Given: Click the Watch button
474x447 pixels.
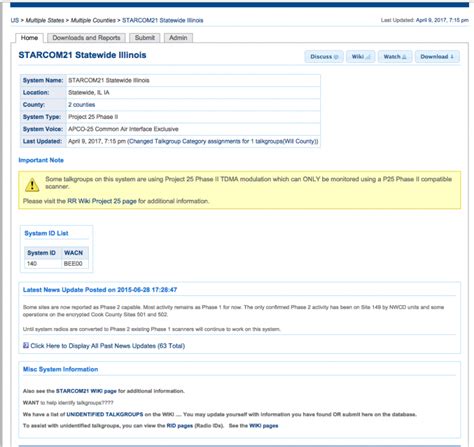Looking at the screenshot, I should pos(395,57).
